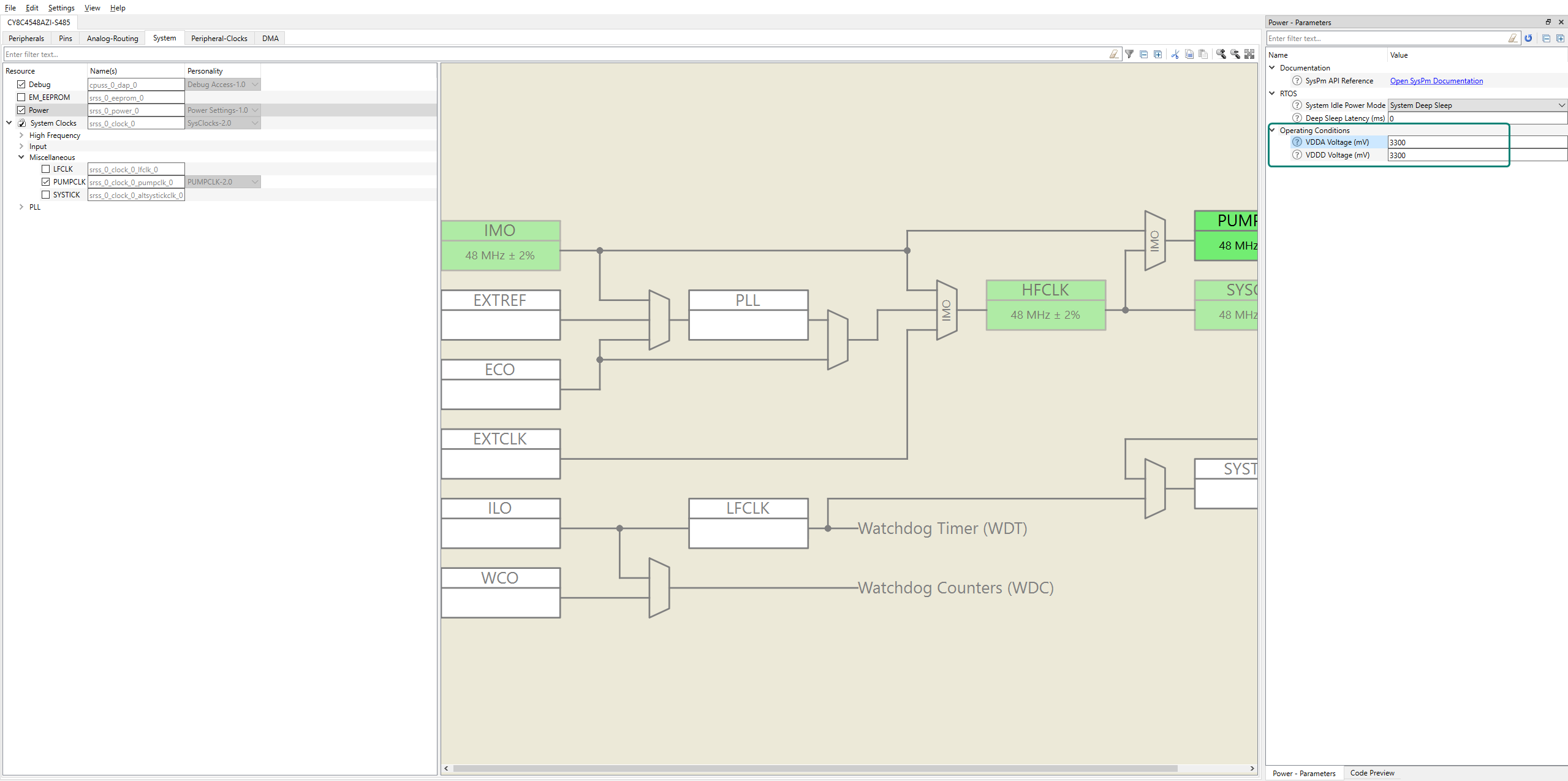Float the Power - Parameters panel
Viewport: 1568px width, 781px height.
1548,22
